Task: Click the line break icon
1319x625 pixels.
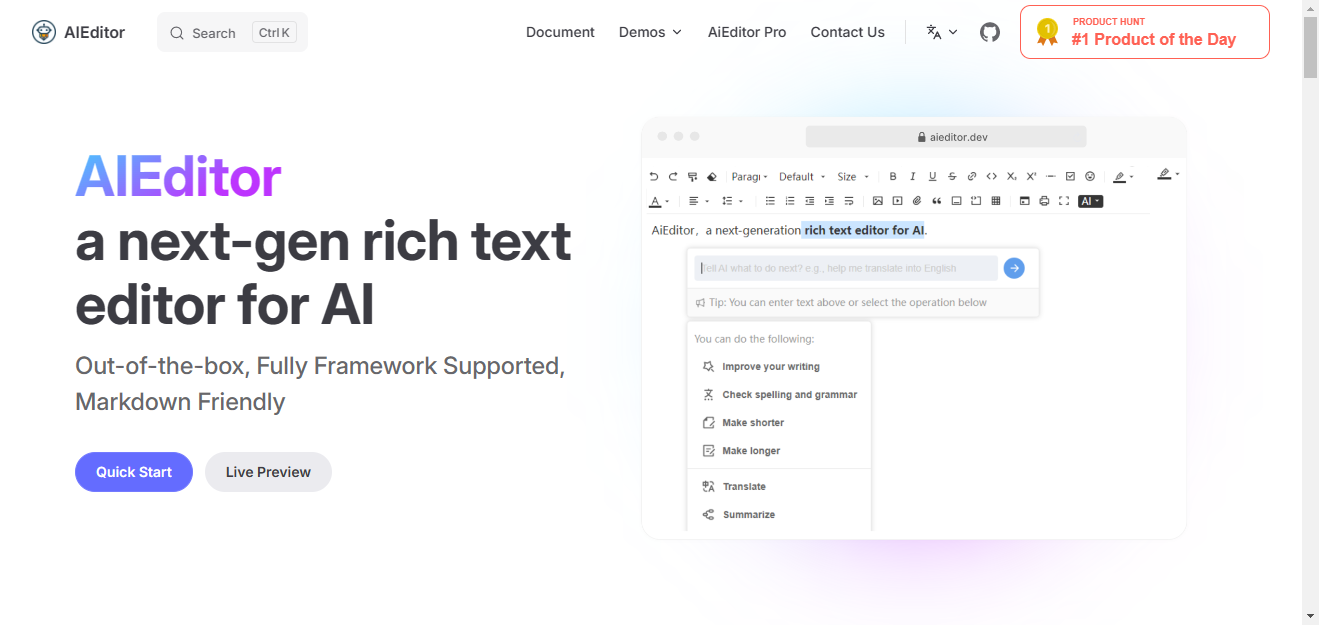Action: click(849, 201)
